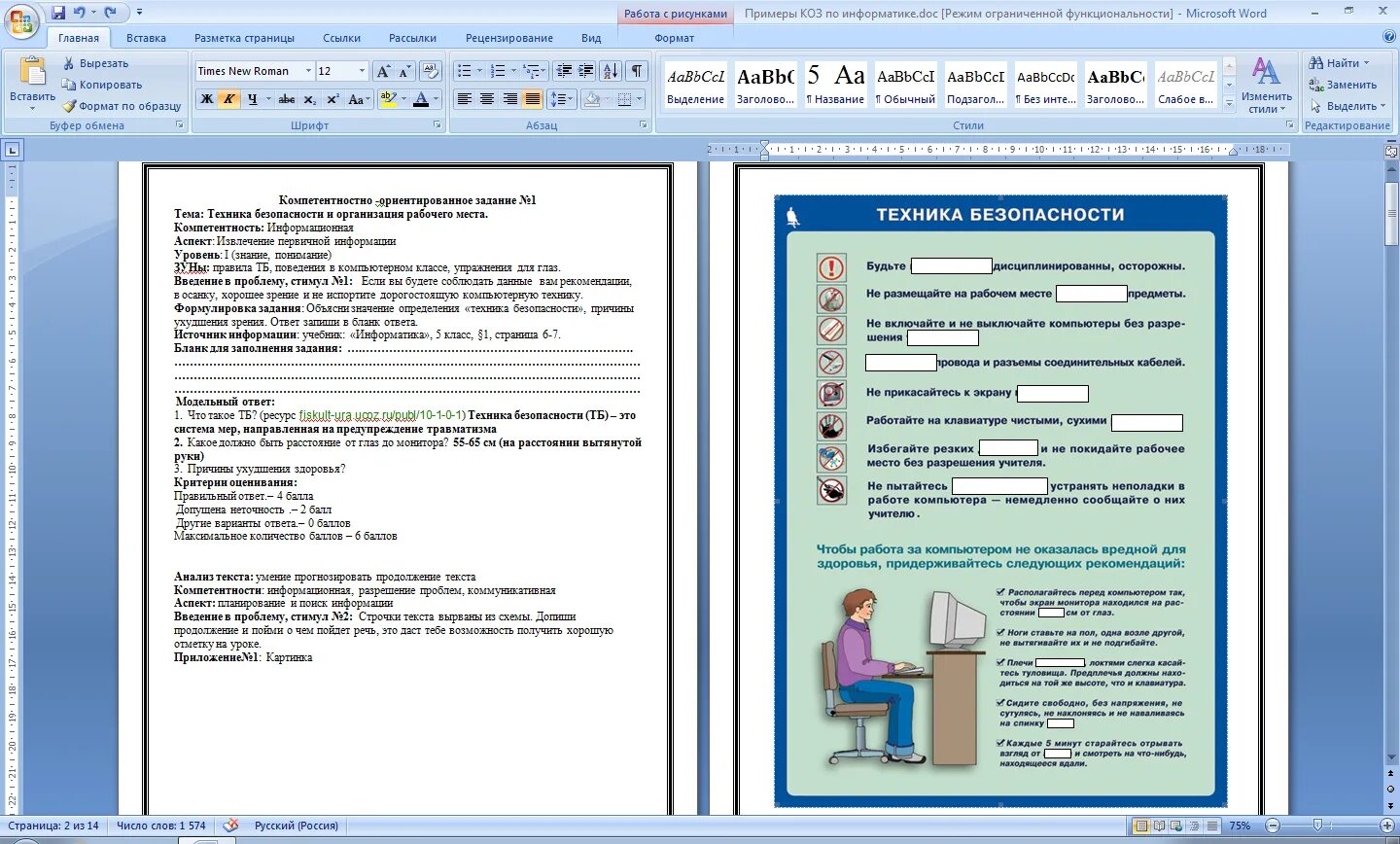
Task: Click the zoom out minus button
Action: (x=1272, y=826)
